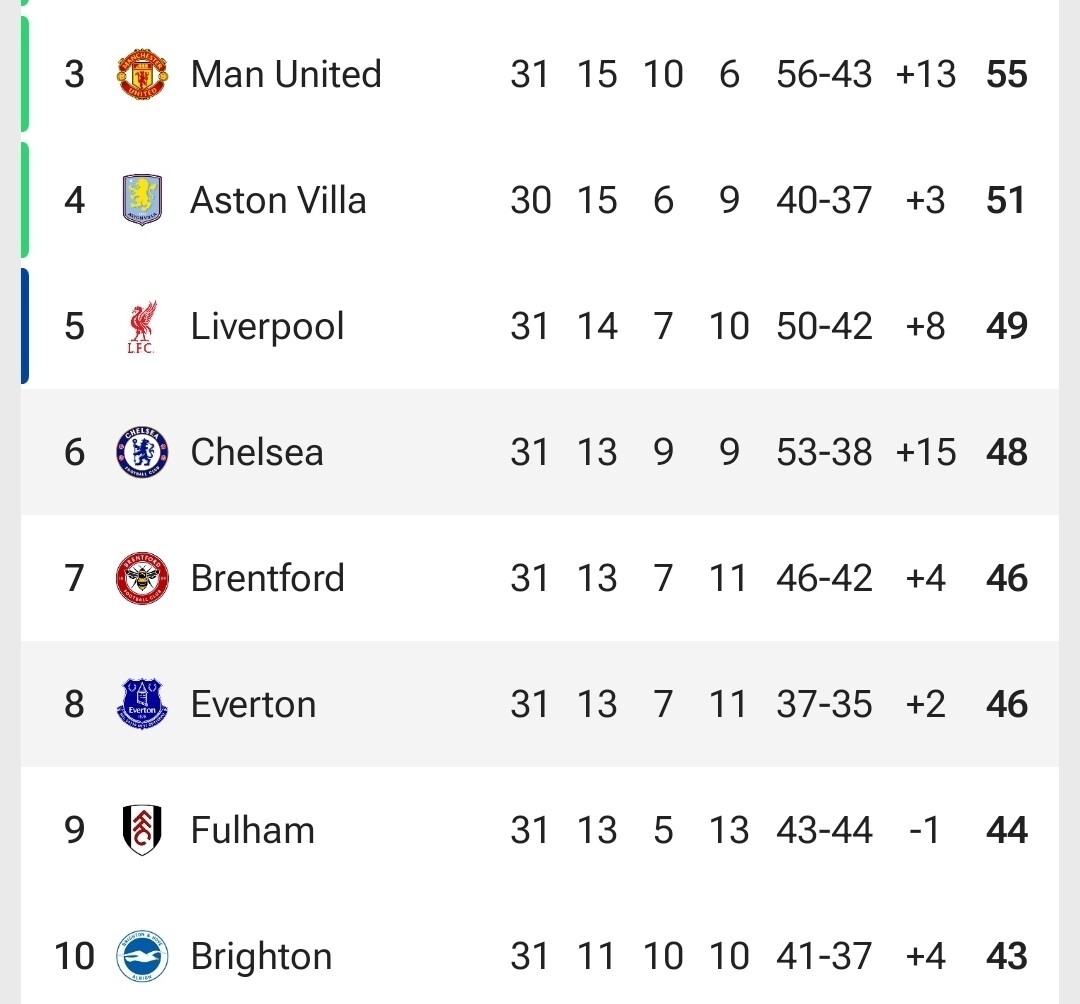Screen dimensions: 1080x1004
Task: Click the Fulham shield crest
Action: tap(142, 830)
